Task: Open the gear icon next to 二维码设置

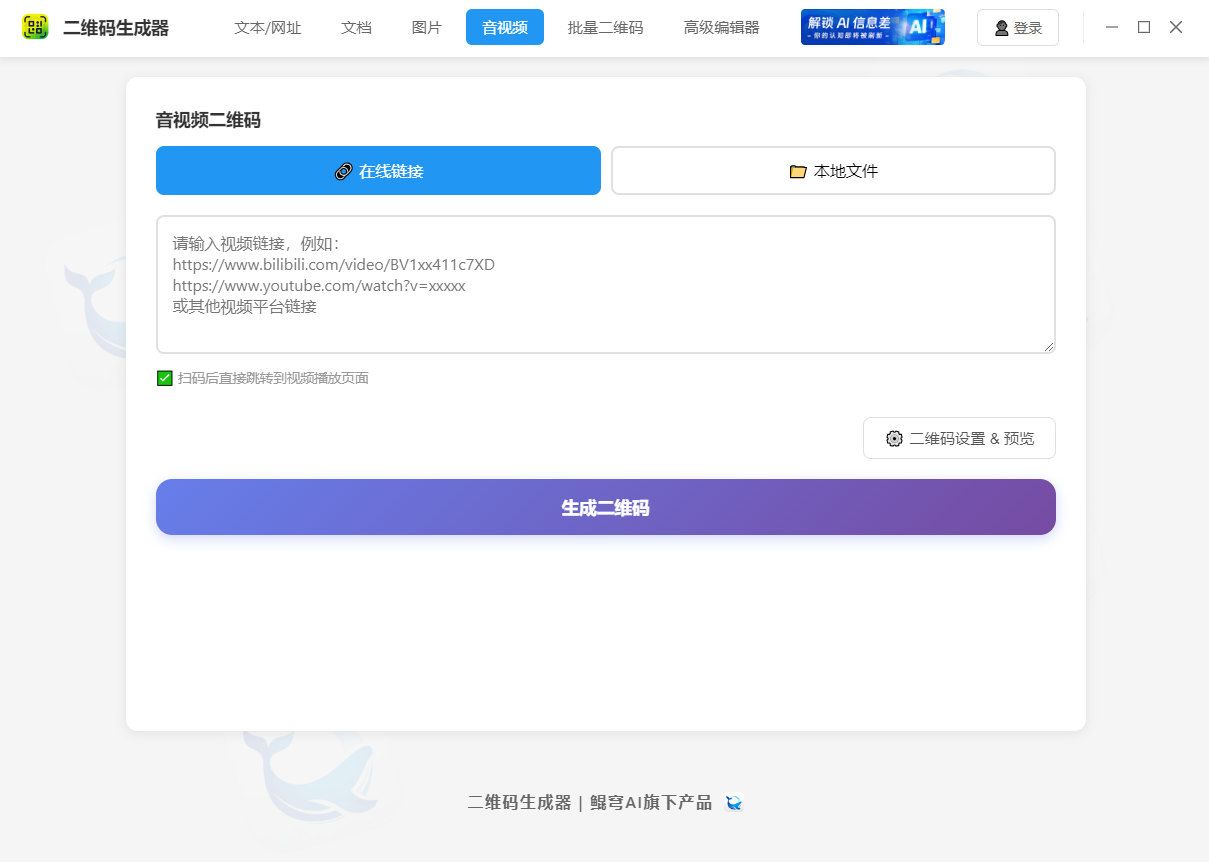Action: (x=896, y=438)
